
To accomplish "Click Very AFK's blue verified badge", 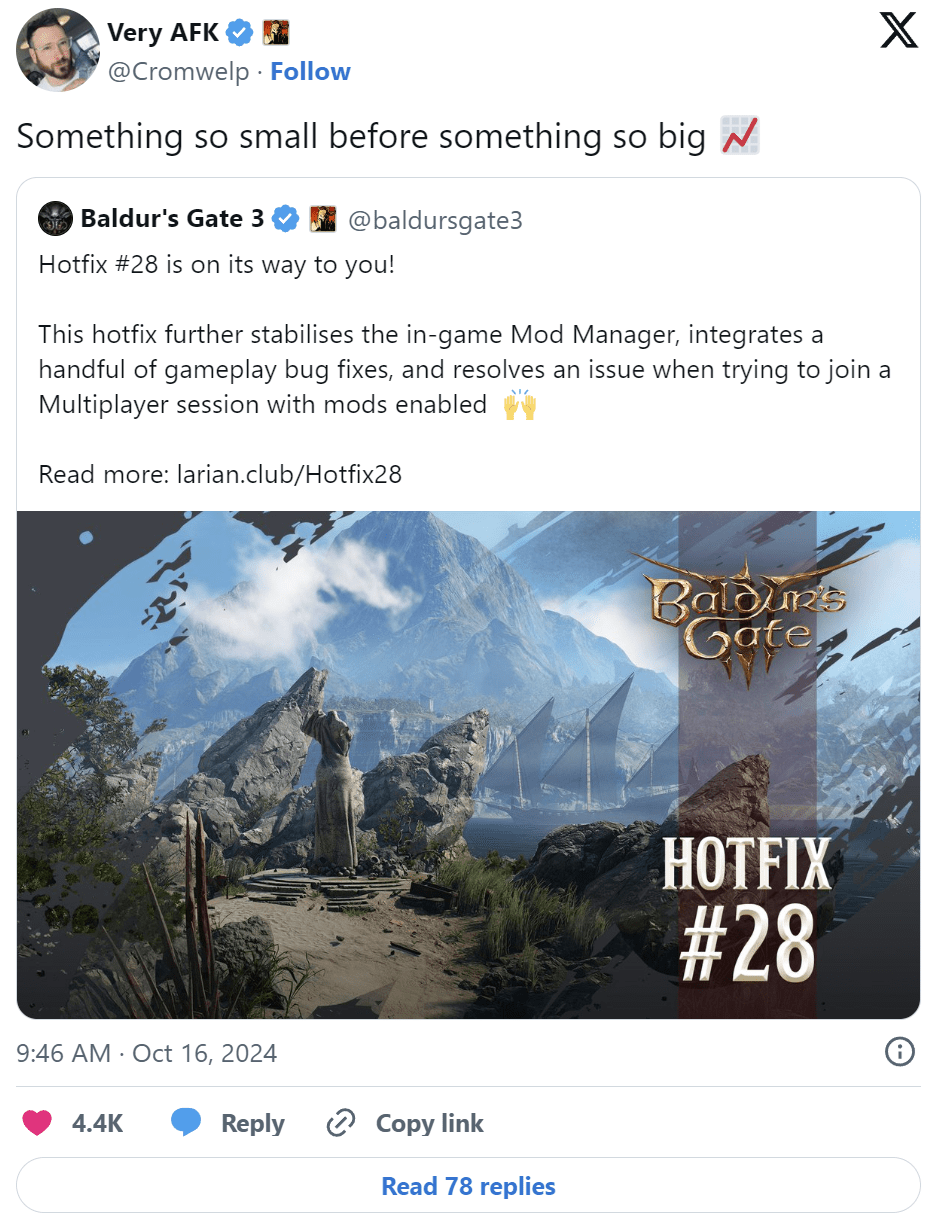I will pos(238,33).
